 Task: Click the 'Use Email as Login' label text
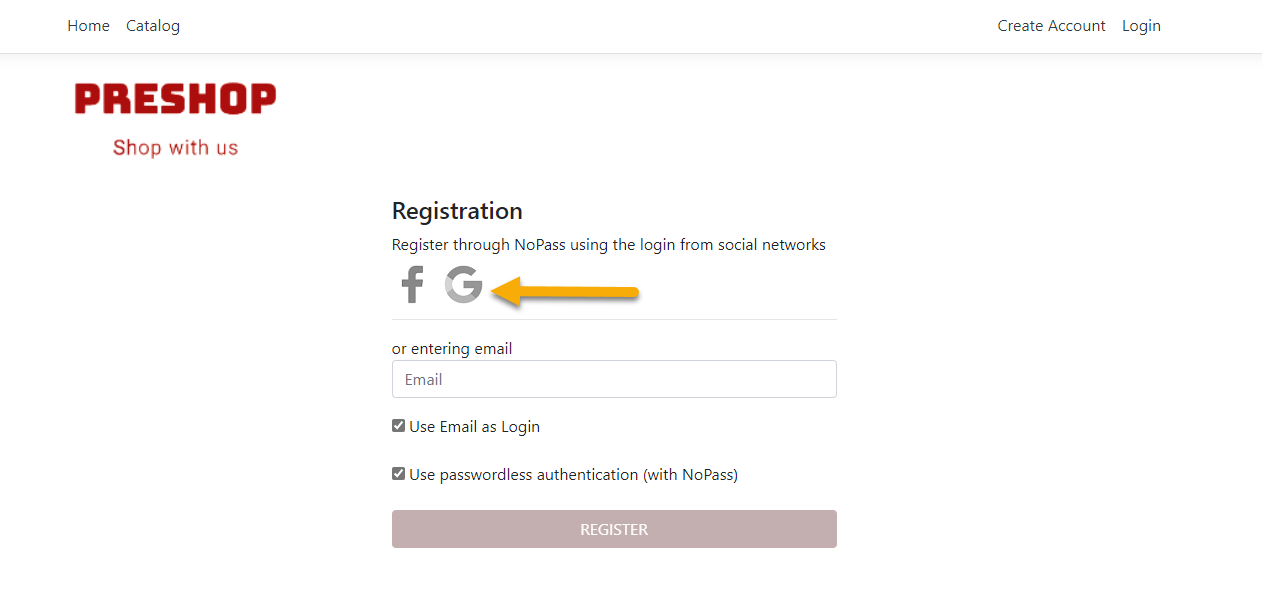click(474, 427)
